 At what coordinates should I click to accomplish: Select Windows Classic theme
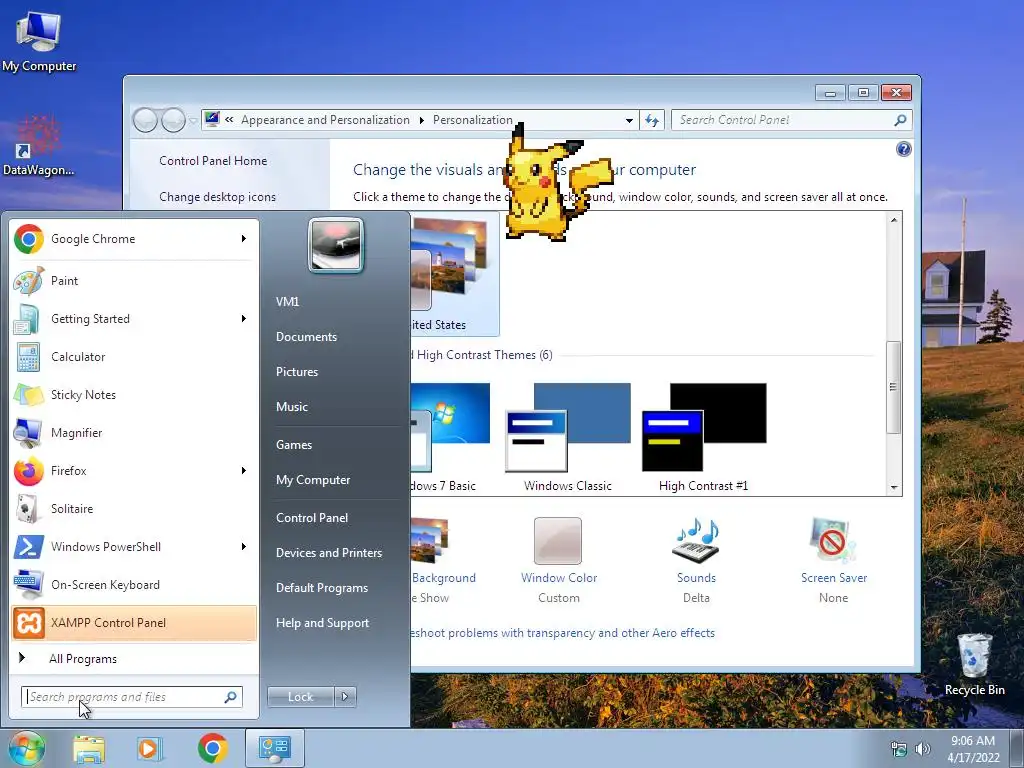coord(568,437)
